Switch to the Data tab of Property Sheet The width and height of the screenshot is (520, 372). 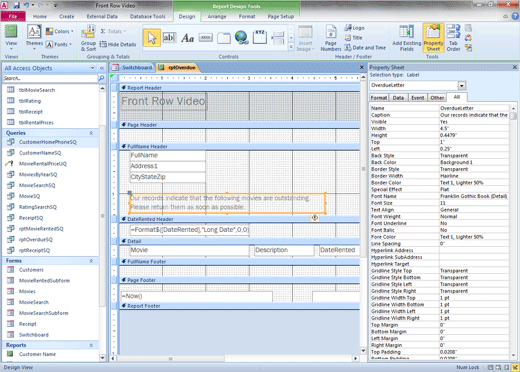pyautogui.click(x=398, y=98)
